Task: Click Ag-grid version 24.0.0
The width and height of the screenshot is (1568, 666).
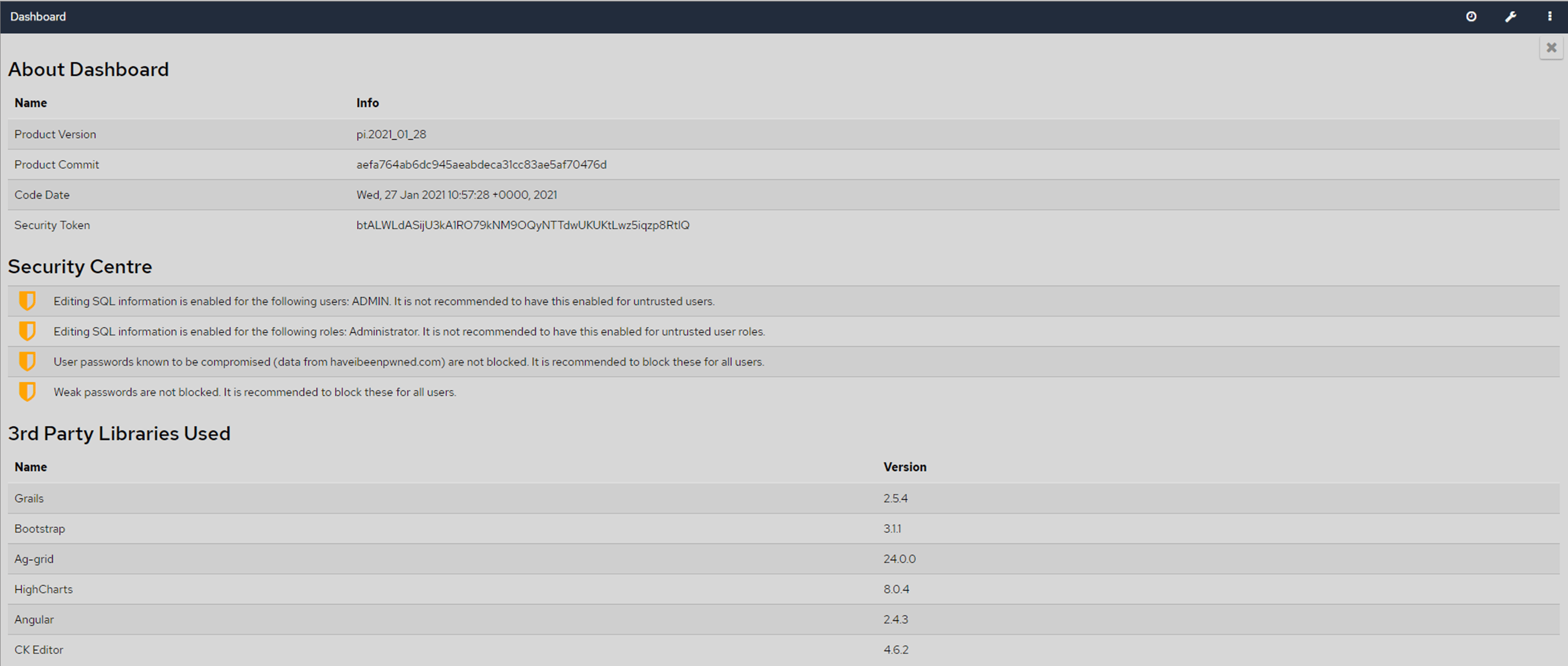Action: tap(900, 559)
